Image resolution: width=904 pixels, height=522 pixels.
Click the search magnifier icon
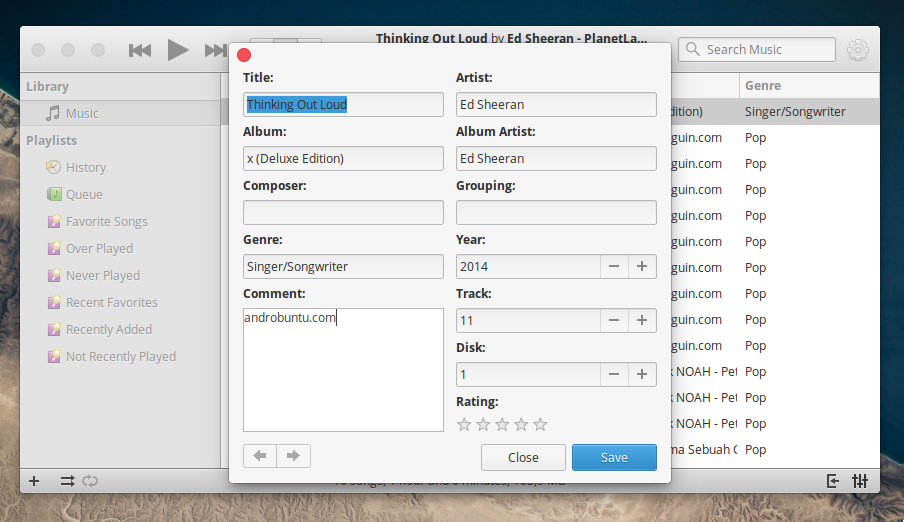click(693, 49)
